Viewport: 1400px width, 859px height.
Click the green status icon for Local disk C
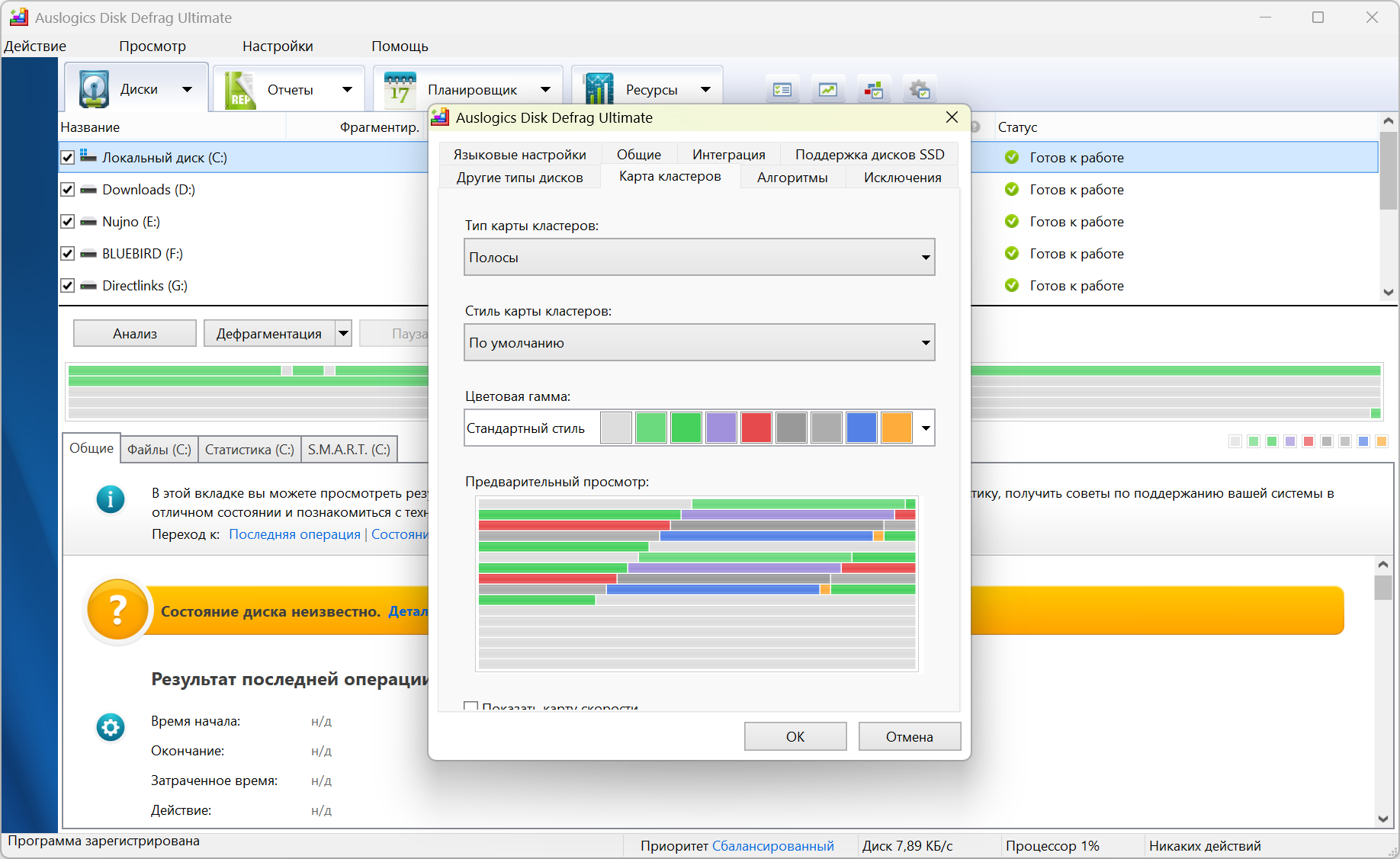pyautogui.click(x=1012, y=157)
